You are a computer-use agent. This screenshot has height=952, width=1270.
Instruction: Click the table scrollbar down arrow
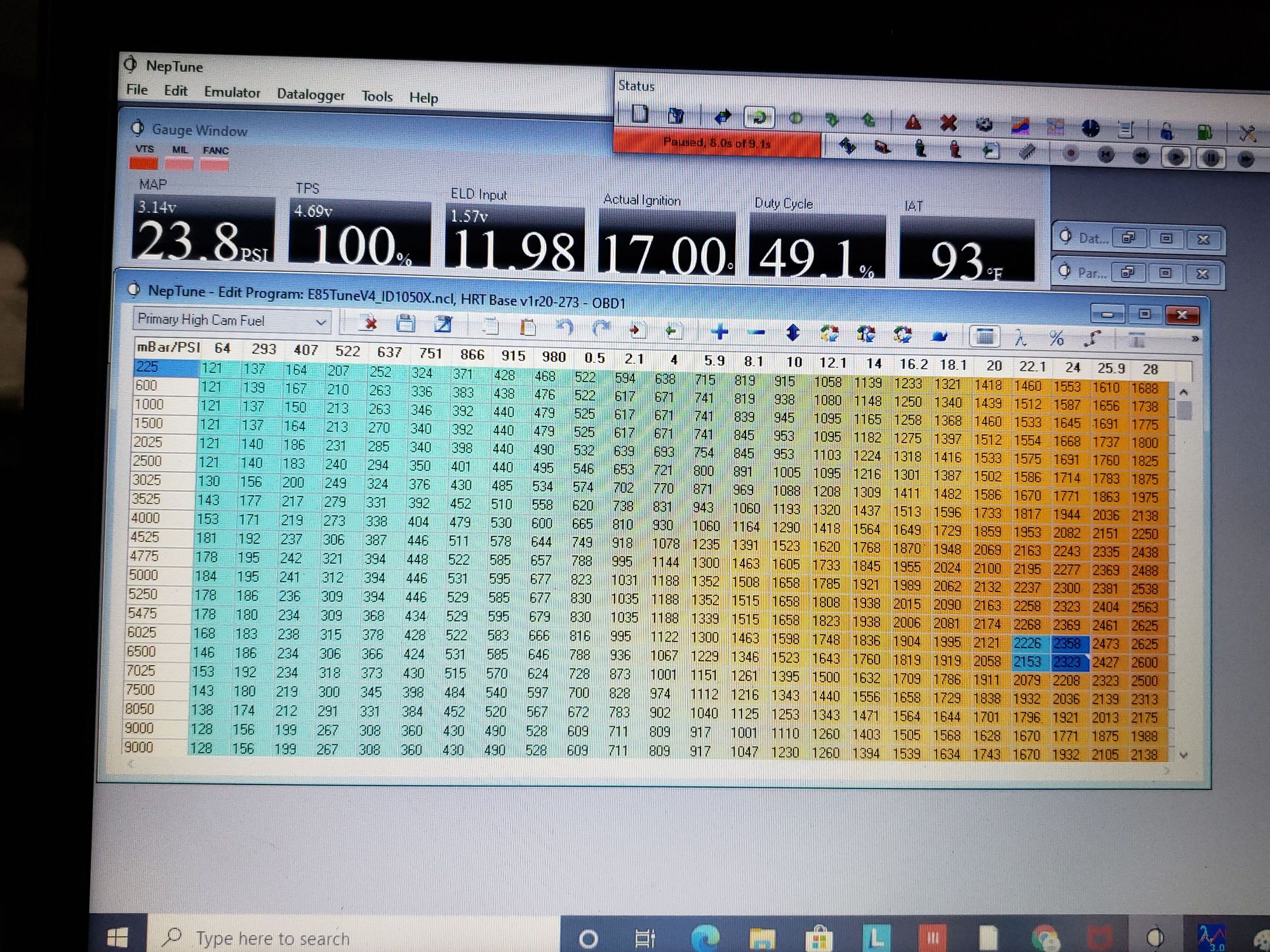tap(1183, 755)
